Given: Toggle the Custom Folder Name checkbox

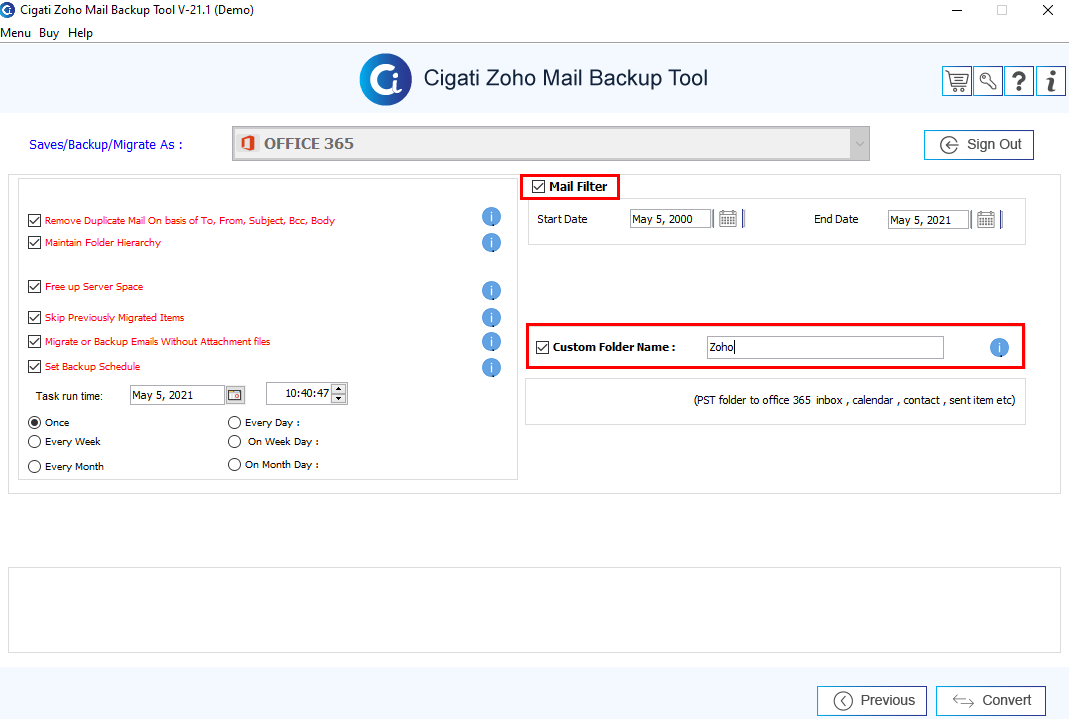Looking at the screenshot, I should [543, 348].
